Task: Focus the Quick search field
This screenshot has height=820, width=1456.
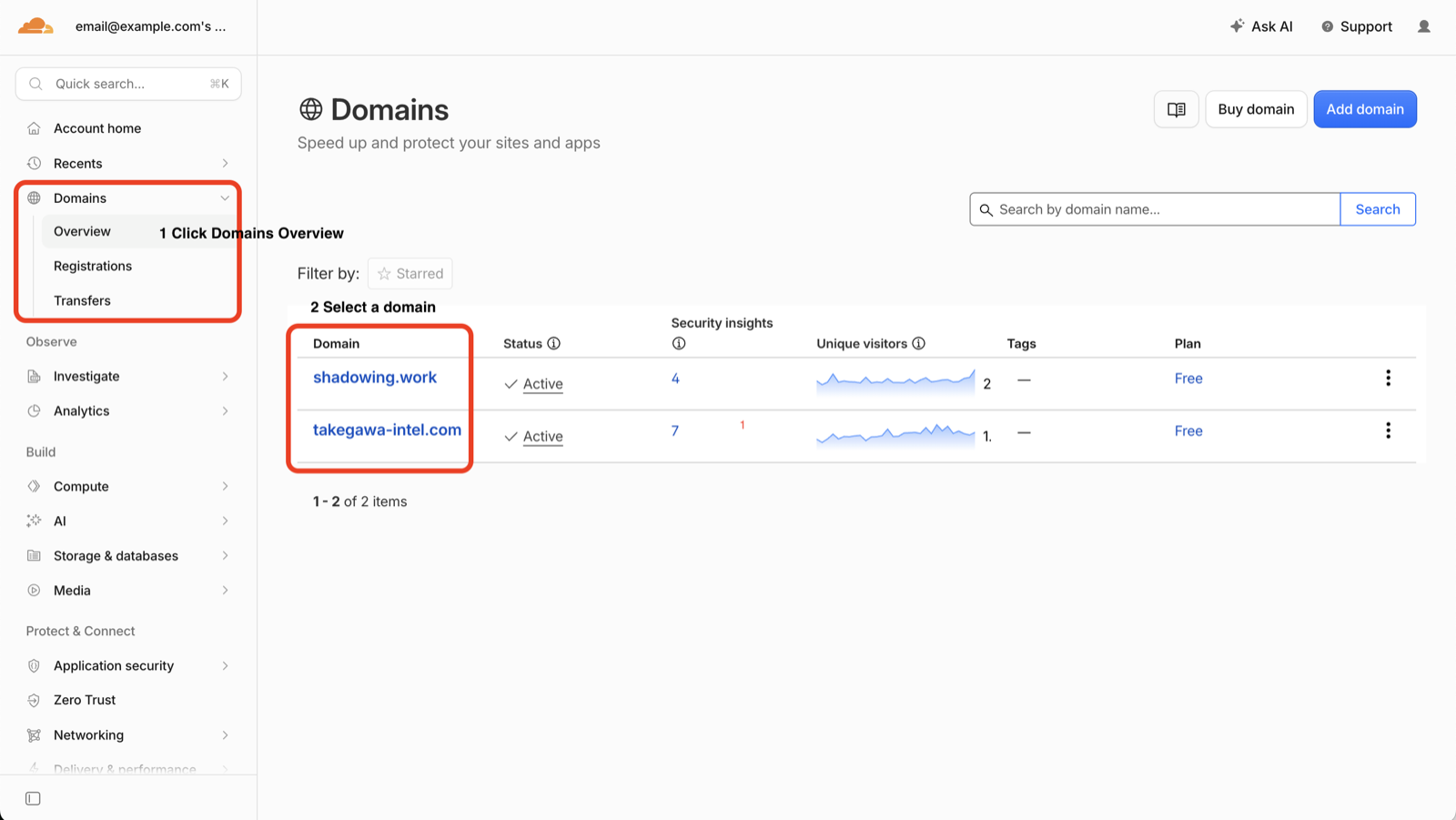Action: [x=128, y=84]
